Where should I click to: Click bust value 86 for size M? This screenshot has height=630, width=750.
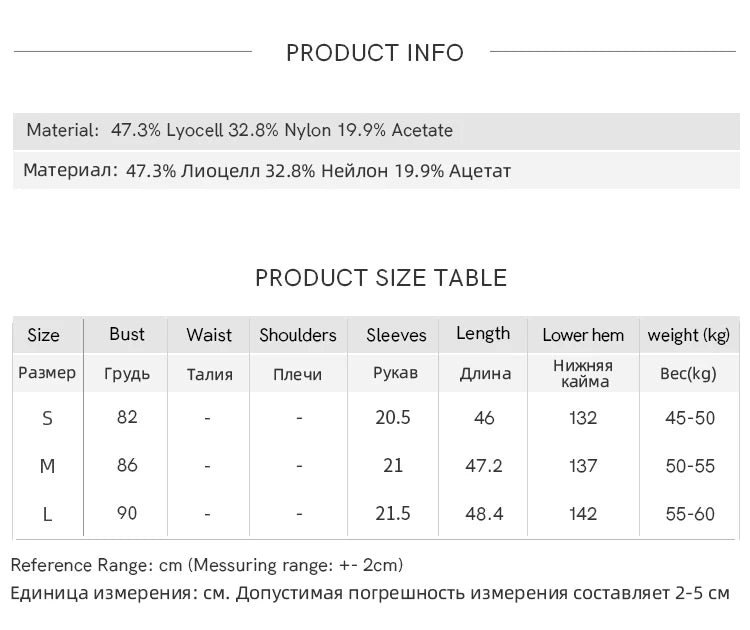coord(127,465)
